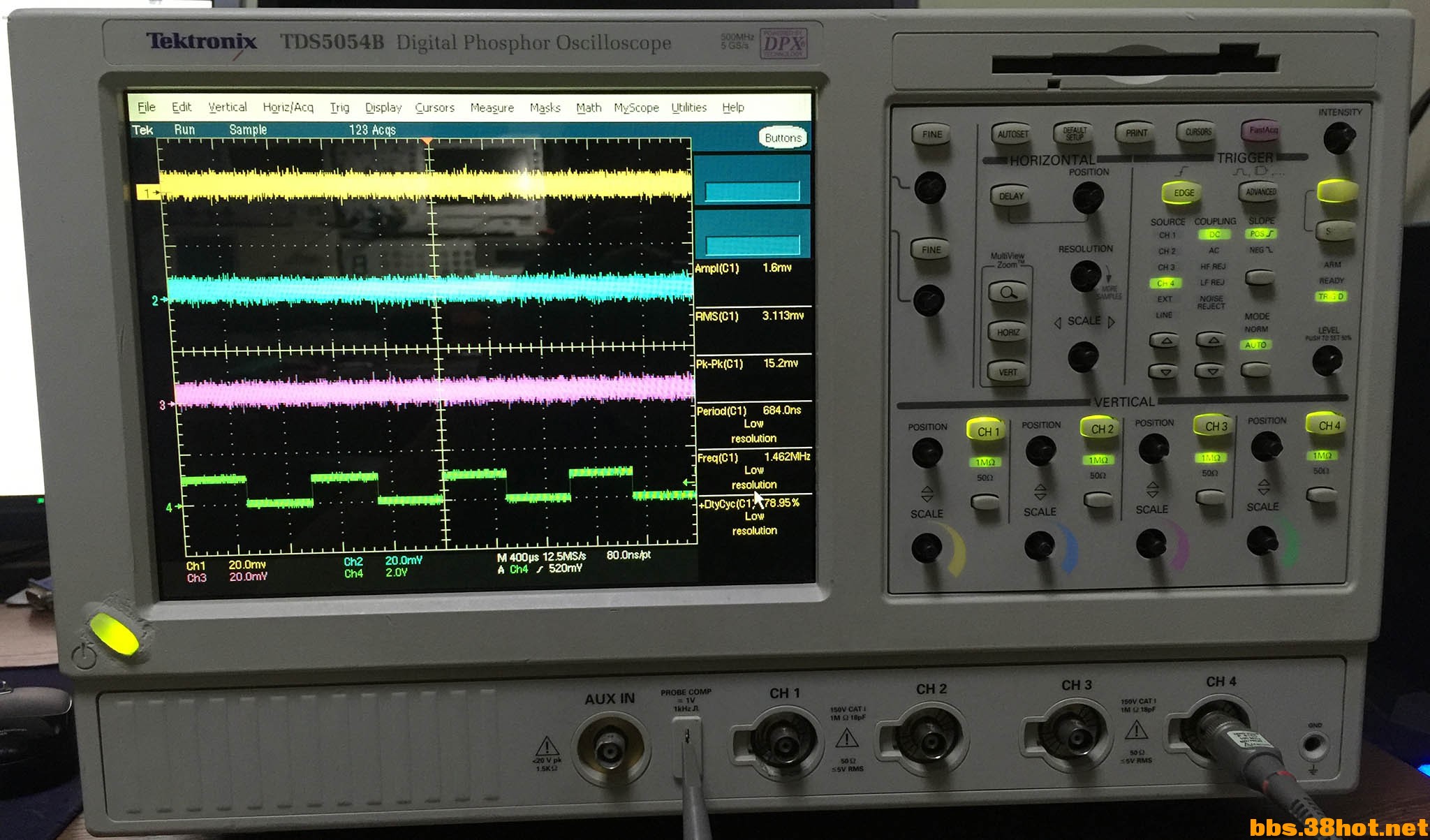
Task: Select the green channel 4 waveform handle
Action: 172,508
